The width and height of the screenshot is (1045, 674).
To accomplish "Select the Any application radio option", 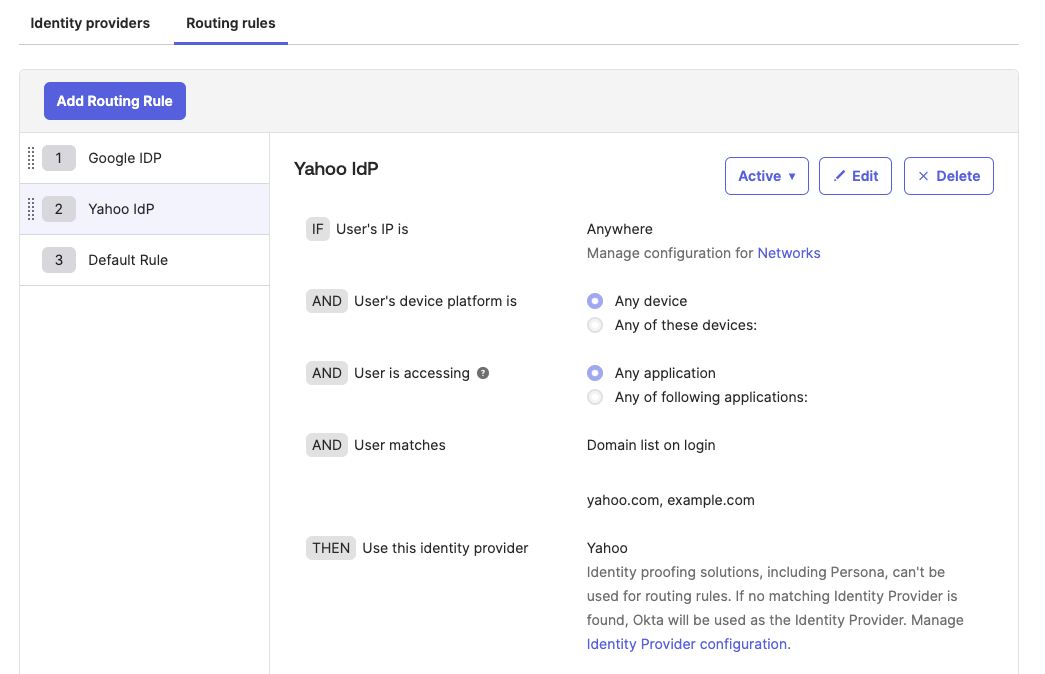I will click(x=595, y=373).
